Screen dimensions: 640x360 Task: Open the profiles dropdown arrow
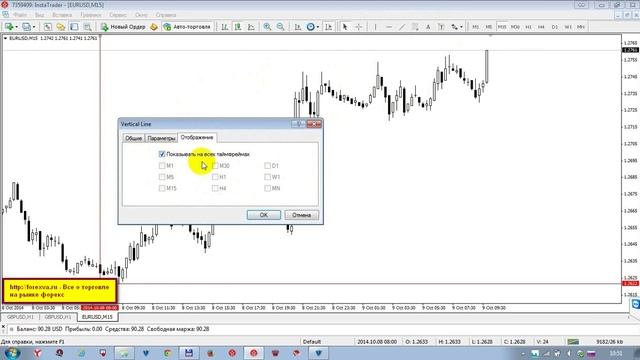pos(34,27)
